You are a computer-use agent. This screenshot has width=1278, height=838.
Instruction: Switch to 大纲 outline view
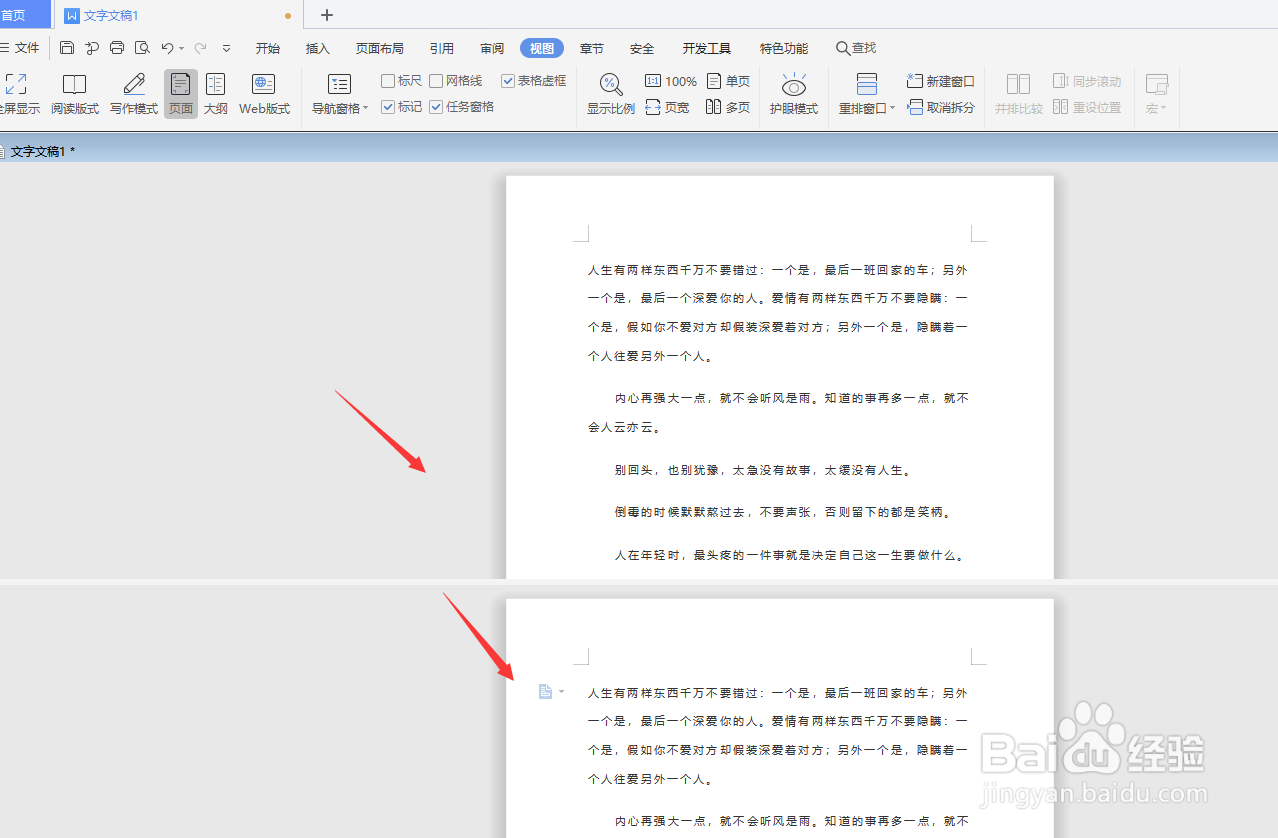pyautogui.click(x=216, y=94)
